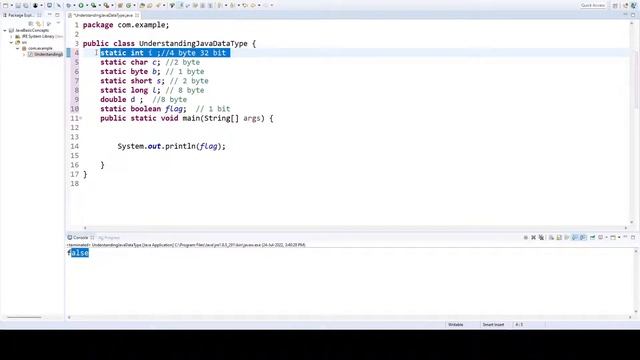Click the Search flashlight toolbar icon
Viewport: 640px width, 360px height.
point(158,5)
